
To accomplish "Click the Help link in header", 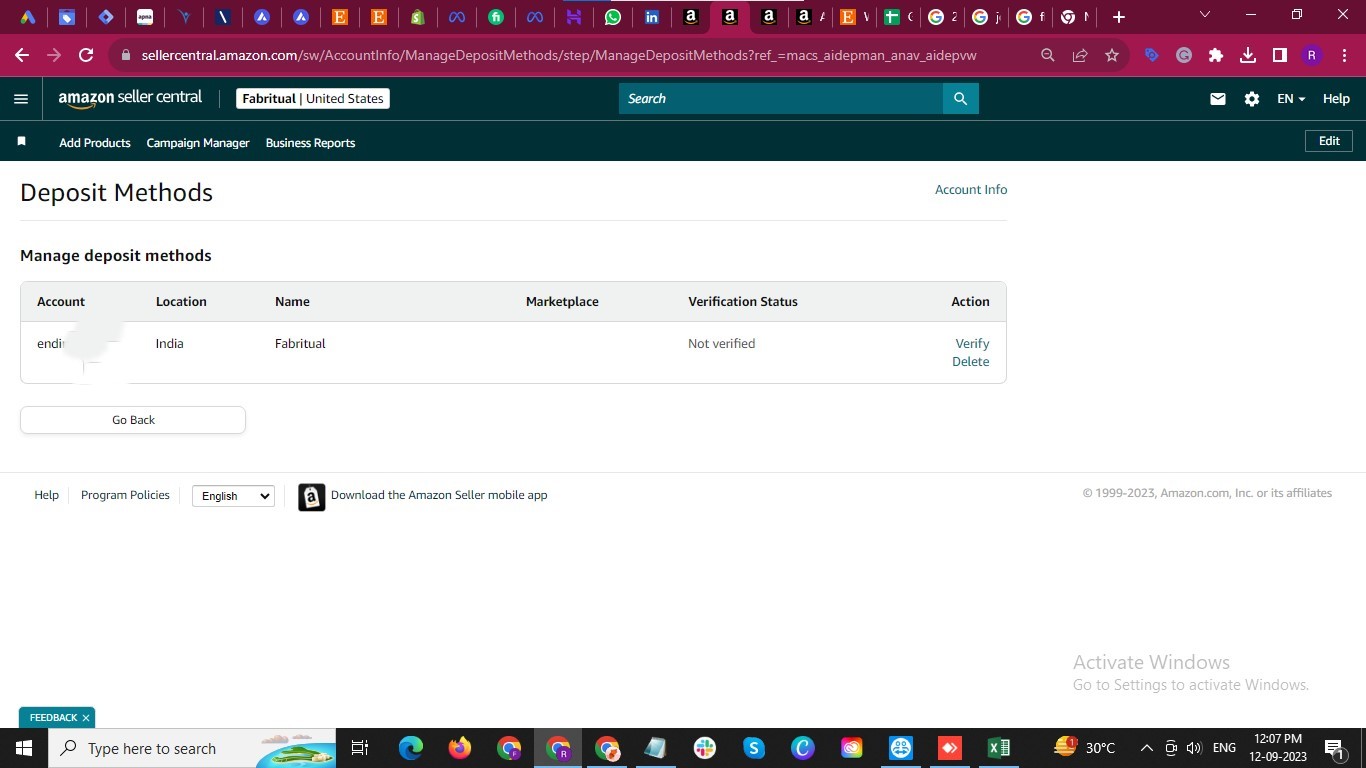I will (x=1336, y=99).
